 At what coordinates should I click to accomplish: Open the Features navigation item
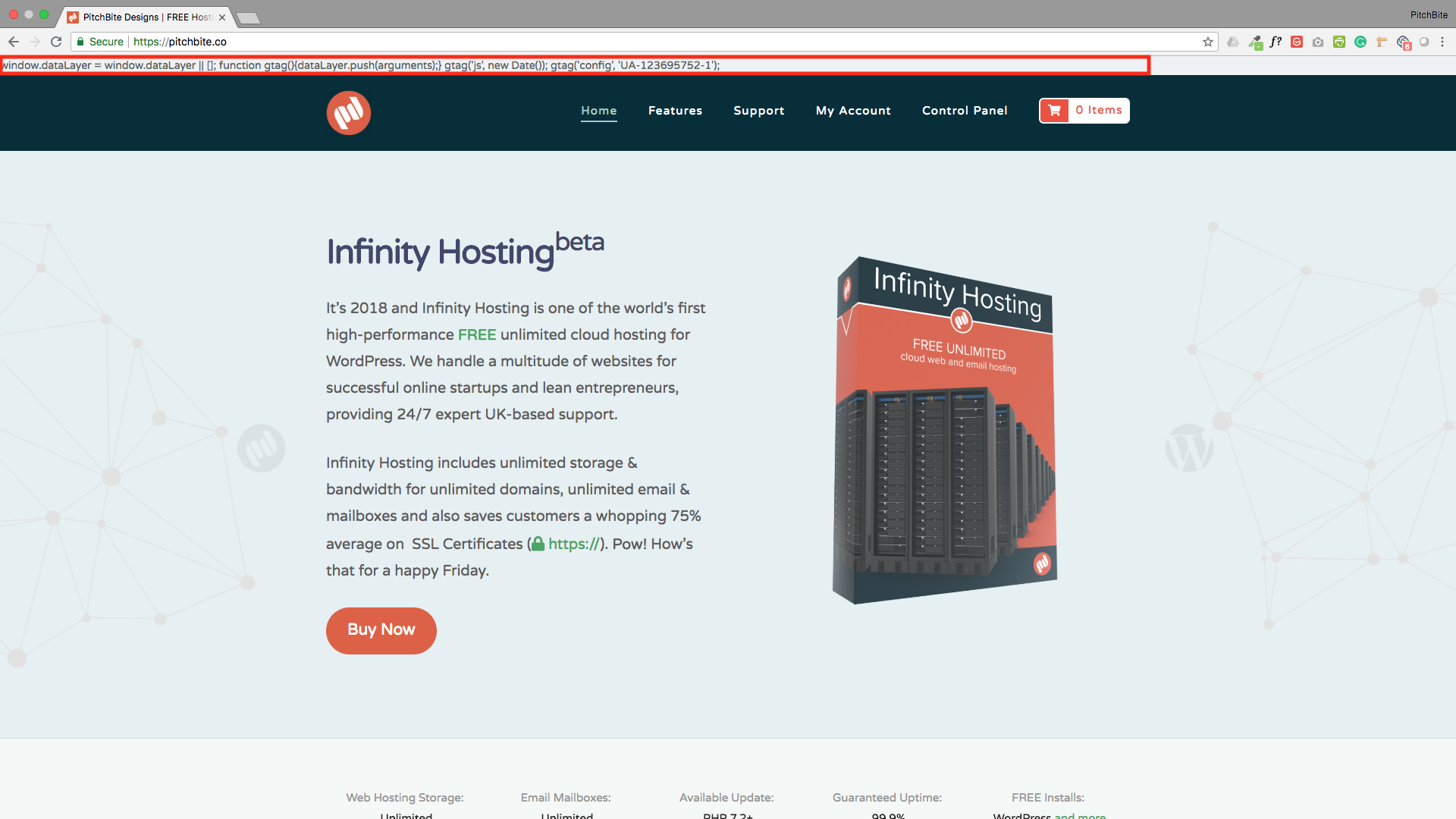click(x=675, y=111)
